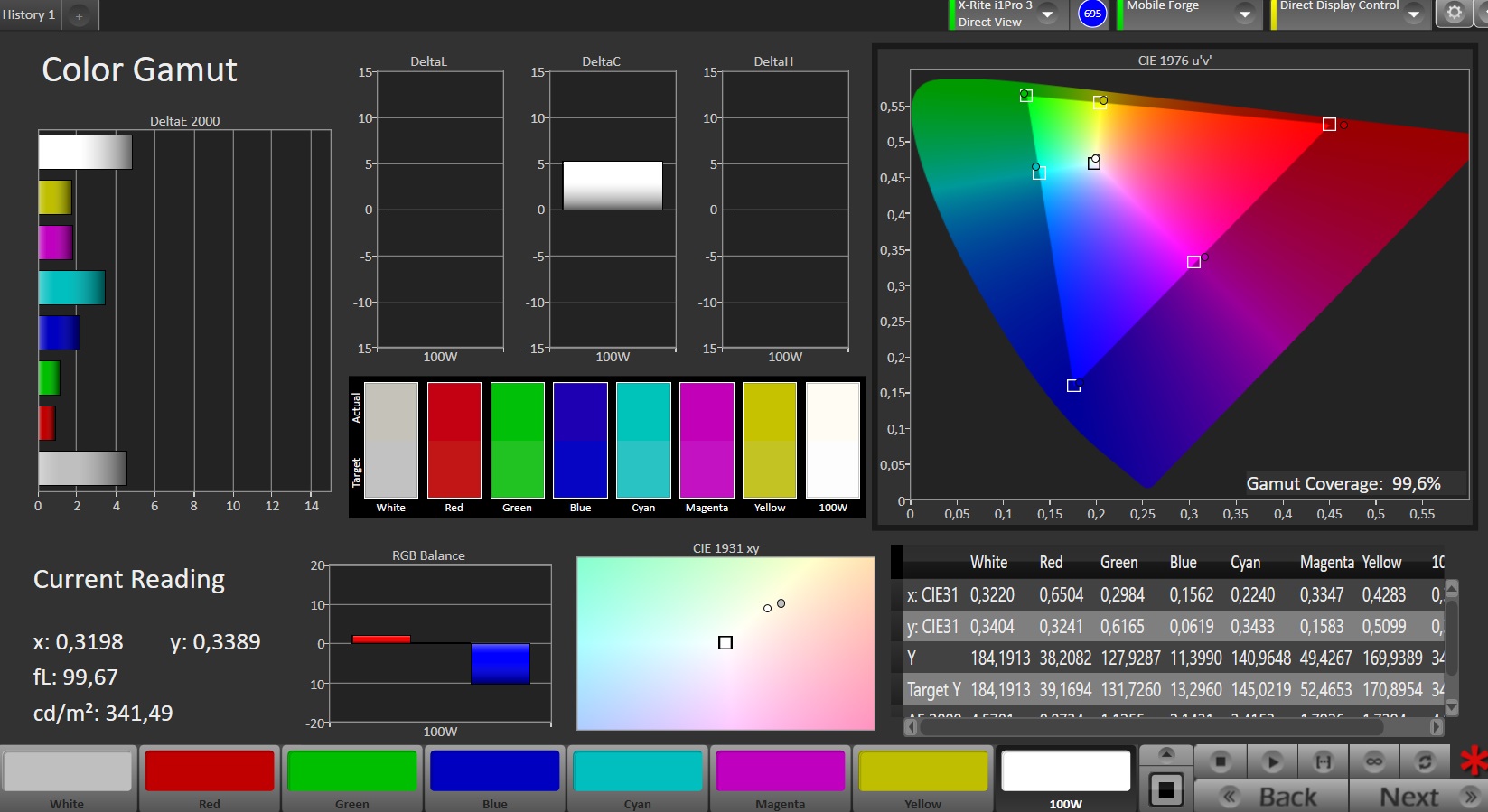Viewport: 1488px width, 812px height.
Task: Click the blue 695 indicator circle
Action: 1092,14
